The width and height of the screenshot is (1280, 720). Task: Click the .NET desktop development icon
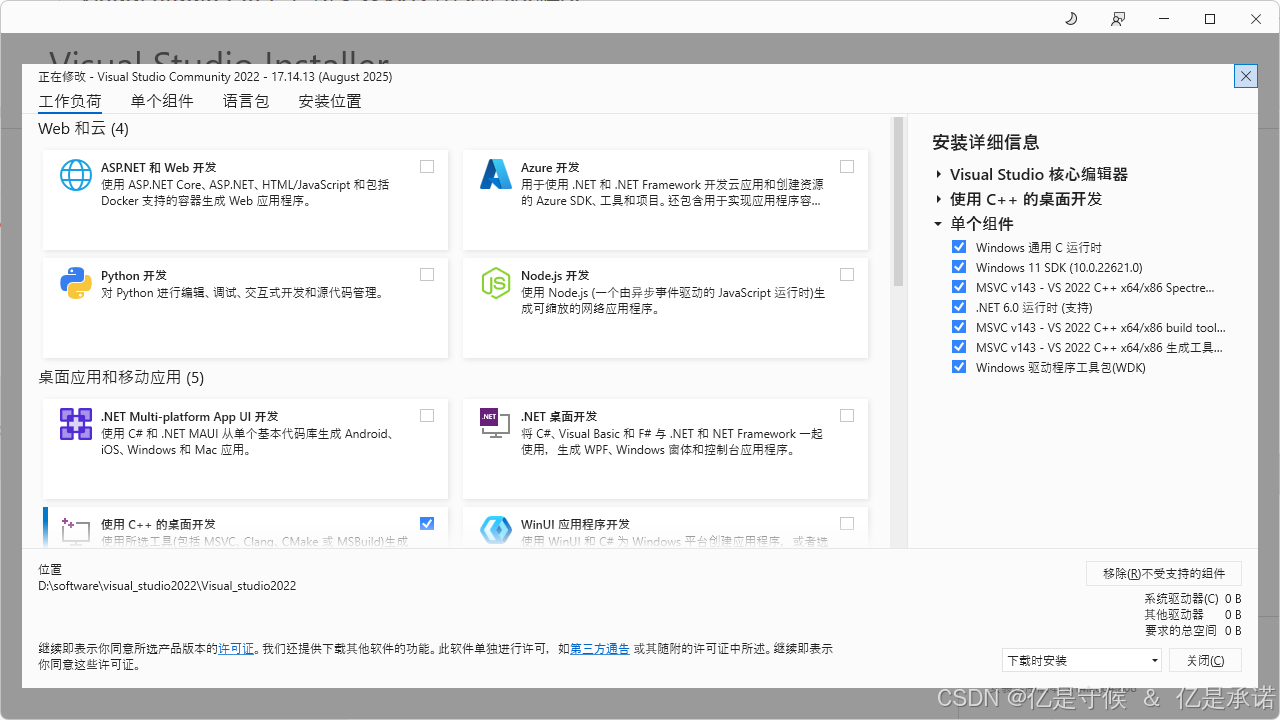[496, 424]
